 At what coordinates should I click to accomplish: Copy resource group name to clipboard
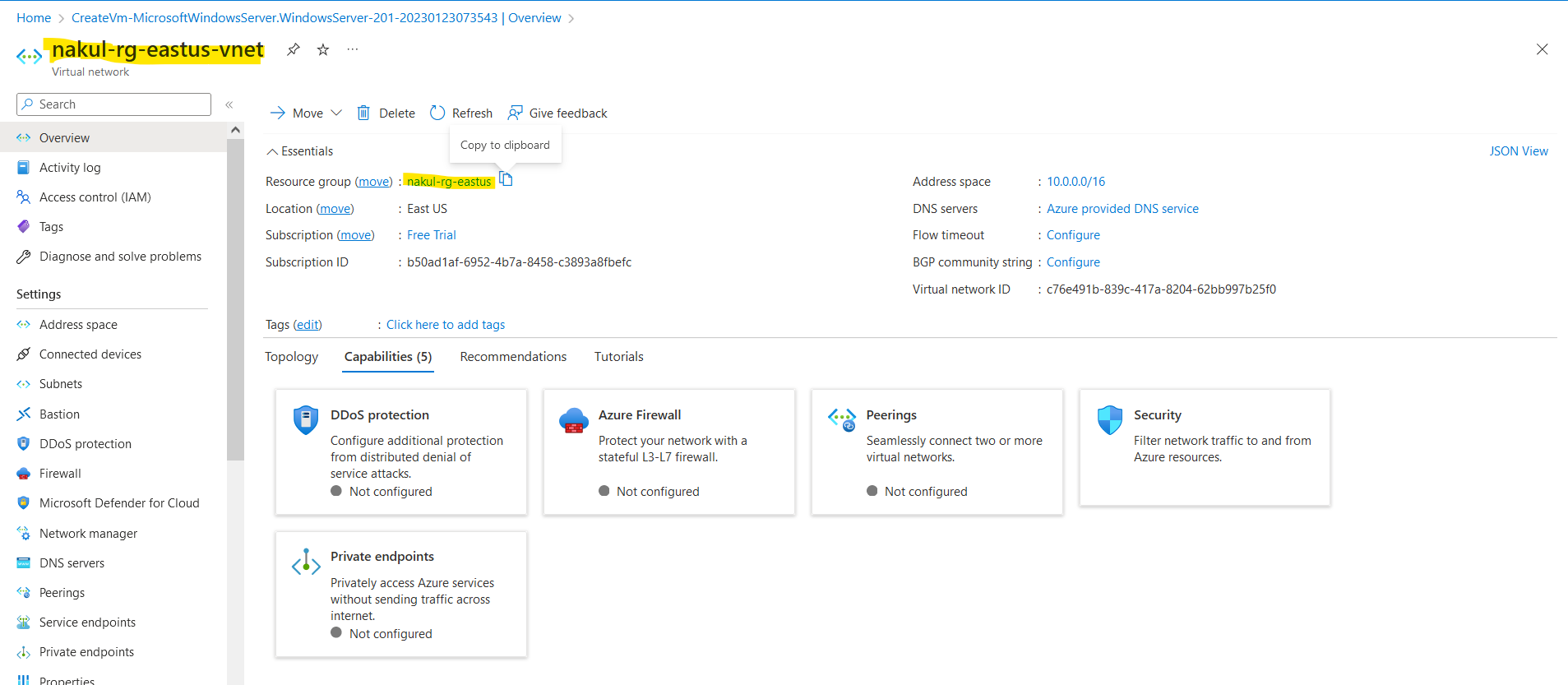506,179
